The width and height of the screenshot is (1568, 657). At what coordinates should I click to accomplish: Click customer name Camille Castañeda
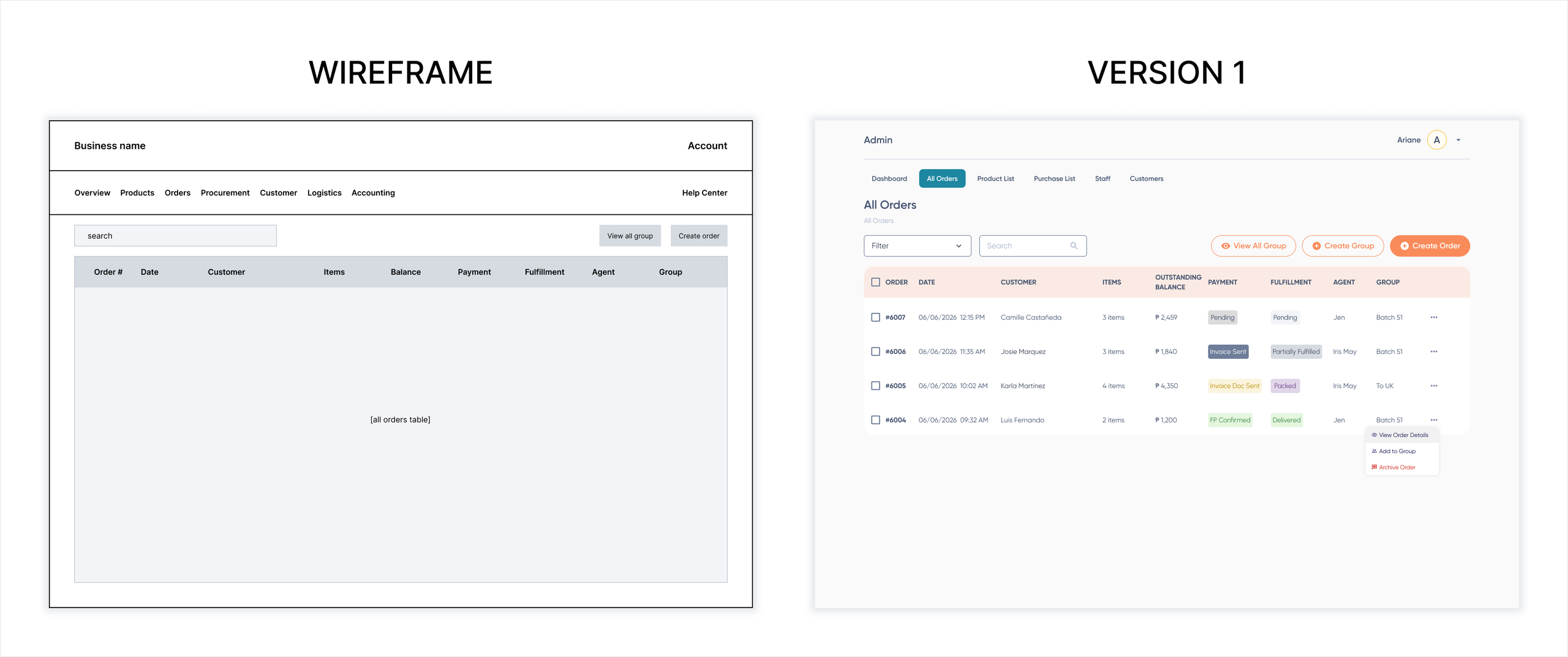coord(1031,317)
